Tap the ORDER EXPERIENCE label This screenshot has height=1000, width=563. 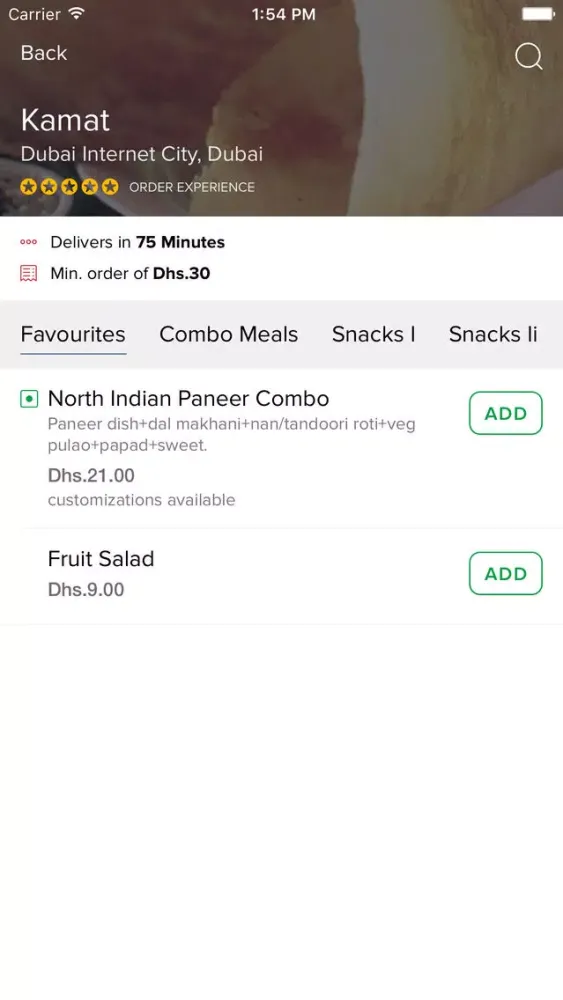tap(192, 187)
